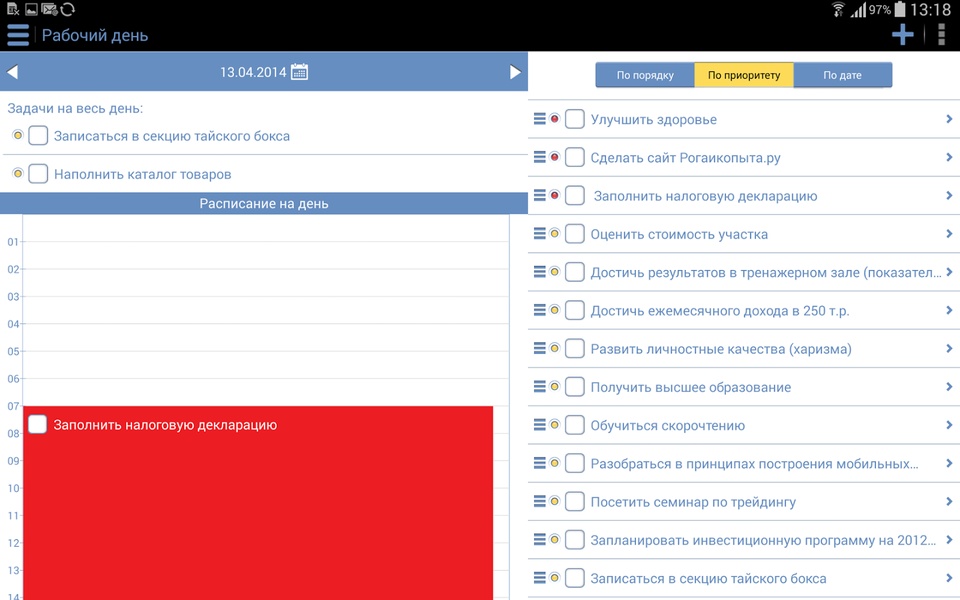Viewport: 960px width, 600px height.
Task: Check the scheduled Заполнить налоговую декларацию block checkbox
Action: [x=37, y=424]
